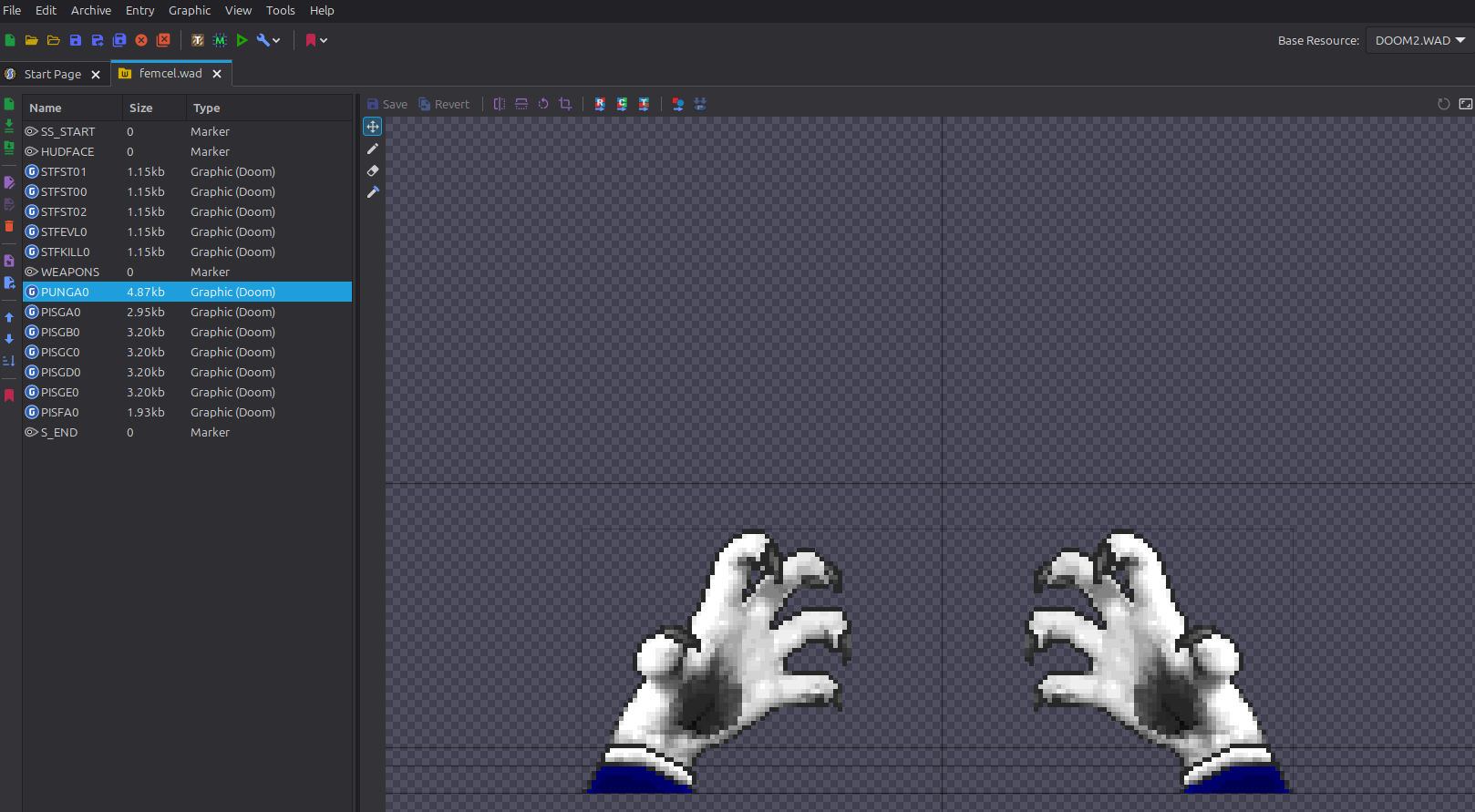
Task: Flip the graphic vertically
Action: (x=521, y=104)
